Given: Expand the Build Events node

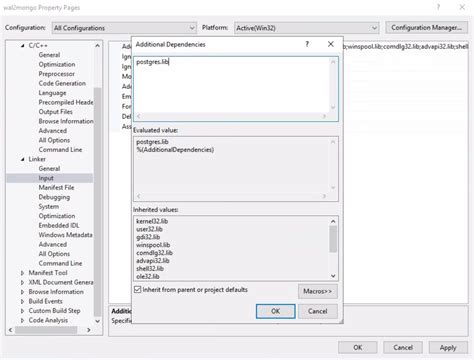Looking at the screenshot, I should (x=22, y=301).
